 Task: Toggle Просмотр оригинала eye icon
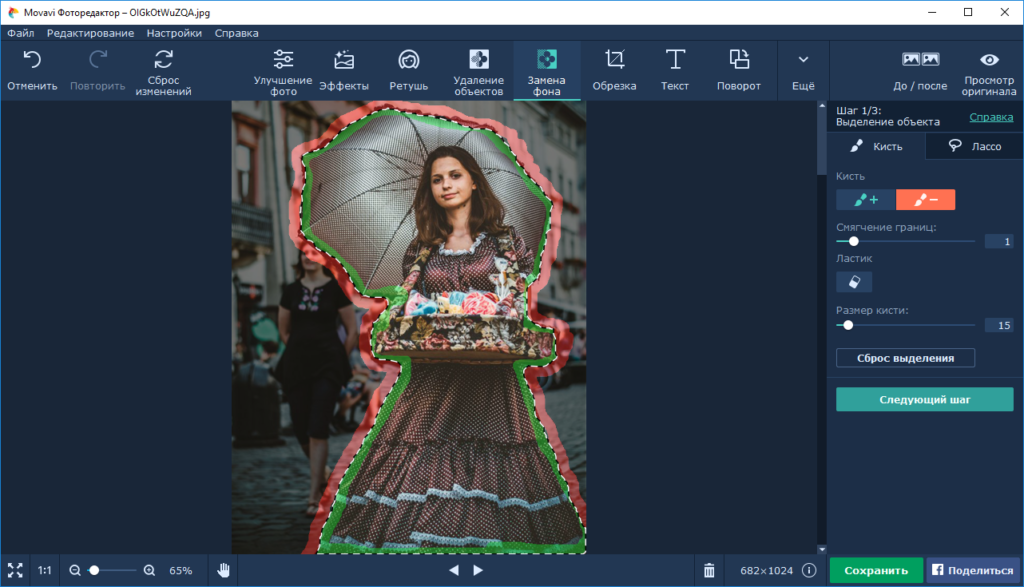(x=989, y=60)
